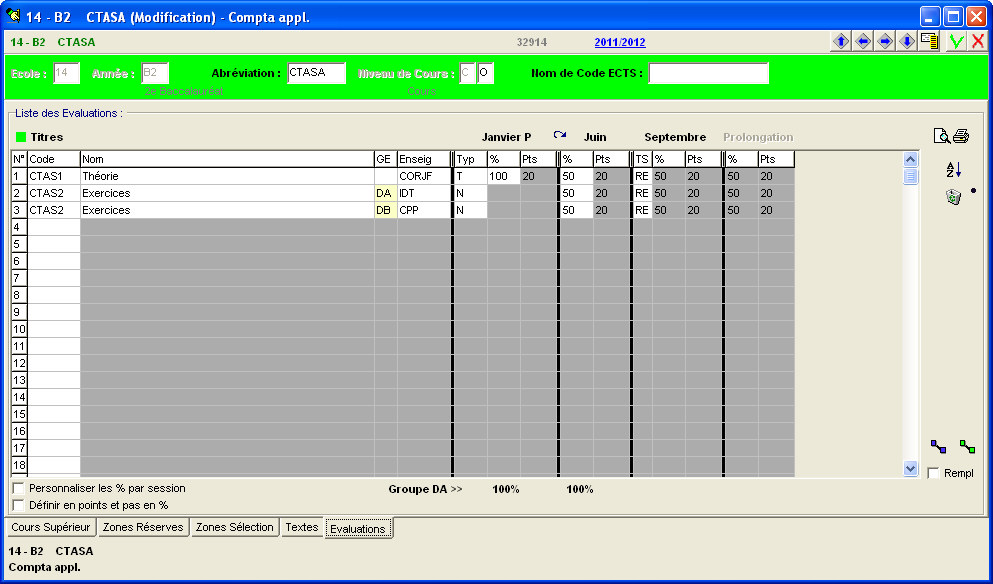Click the Nom de Code ECTS input field
The width and height of the screenshot is (993, 584).
pos(709,73)
